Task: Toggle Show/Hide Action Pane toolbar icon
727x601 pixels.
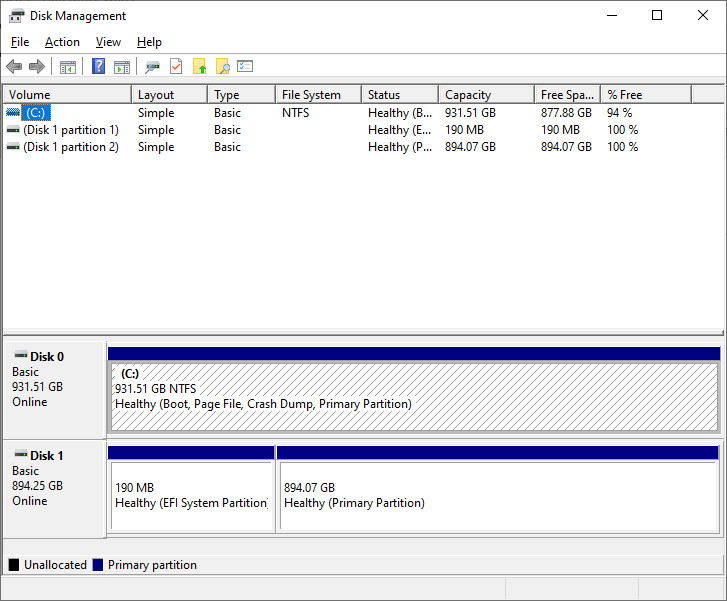Action: tap(122, 67)
